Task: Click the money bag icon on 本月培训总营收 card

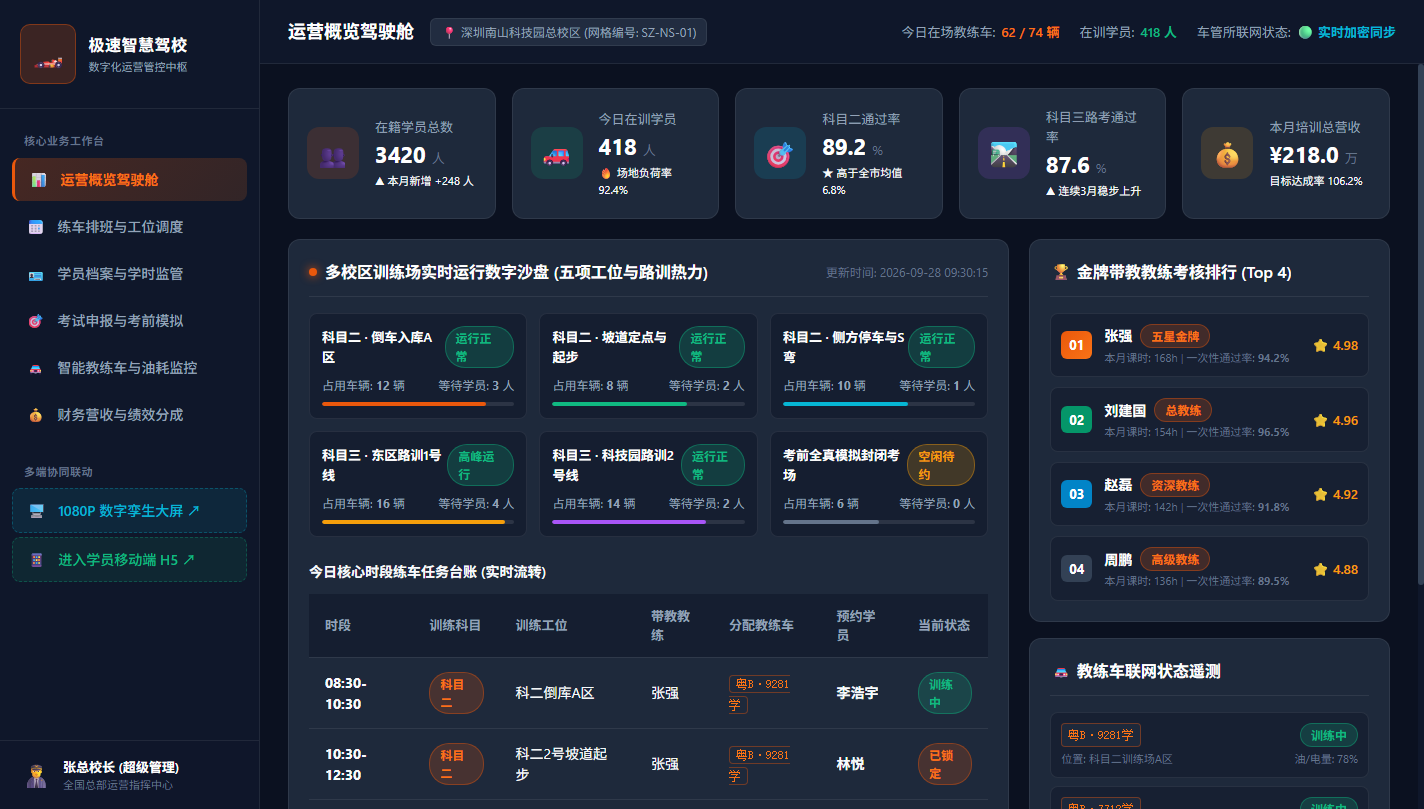Action: (1227, 153)
